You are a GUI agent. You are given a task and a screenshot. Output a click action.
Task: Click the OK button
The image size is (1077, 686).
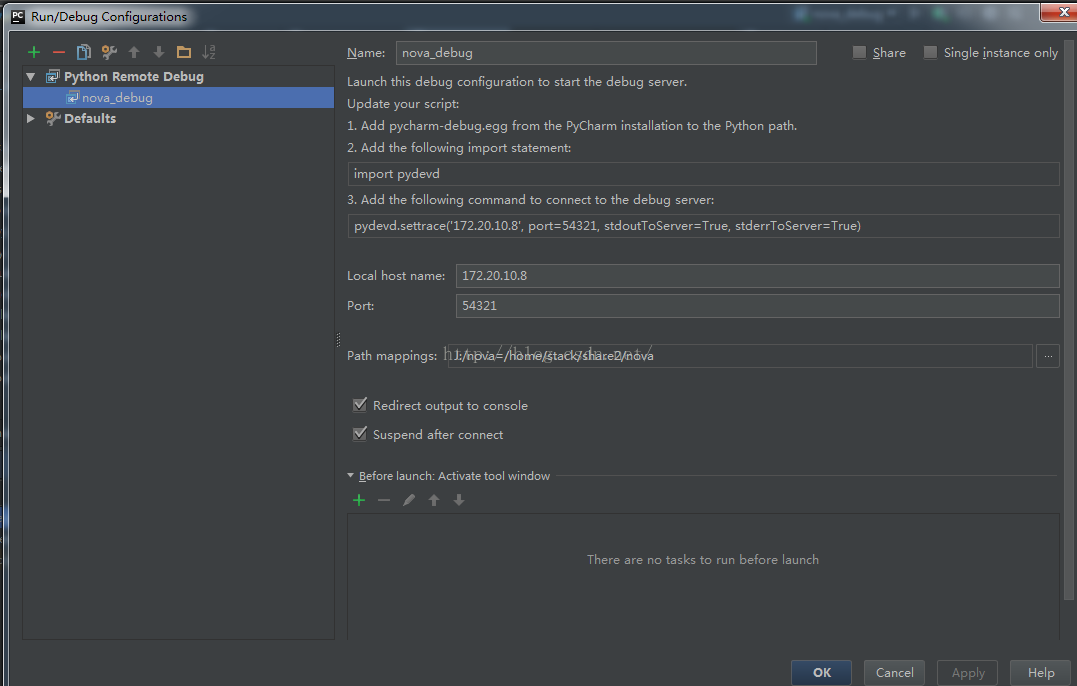pos(821,672)
